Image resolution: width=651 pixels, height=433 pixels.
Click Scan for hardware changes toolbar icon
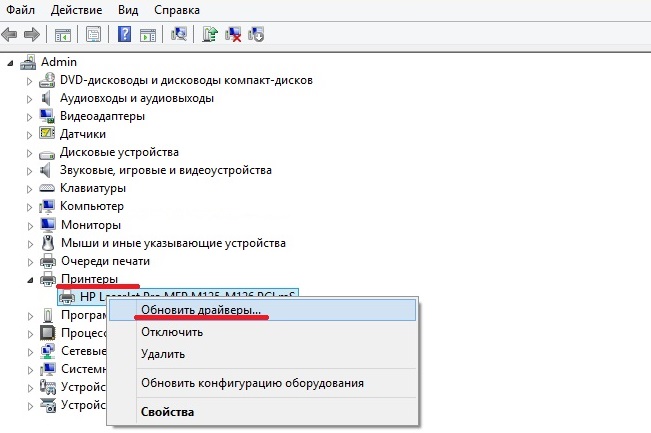179,34
